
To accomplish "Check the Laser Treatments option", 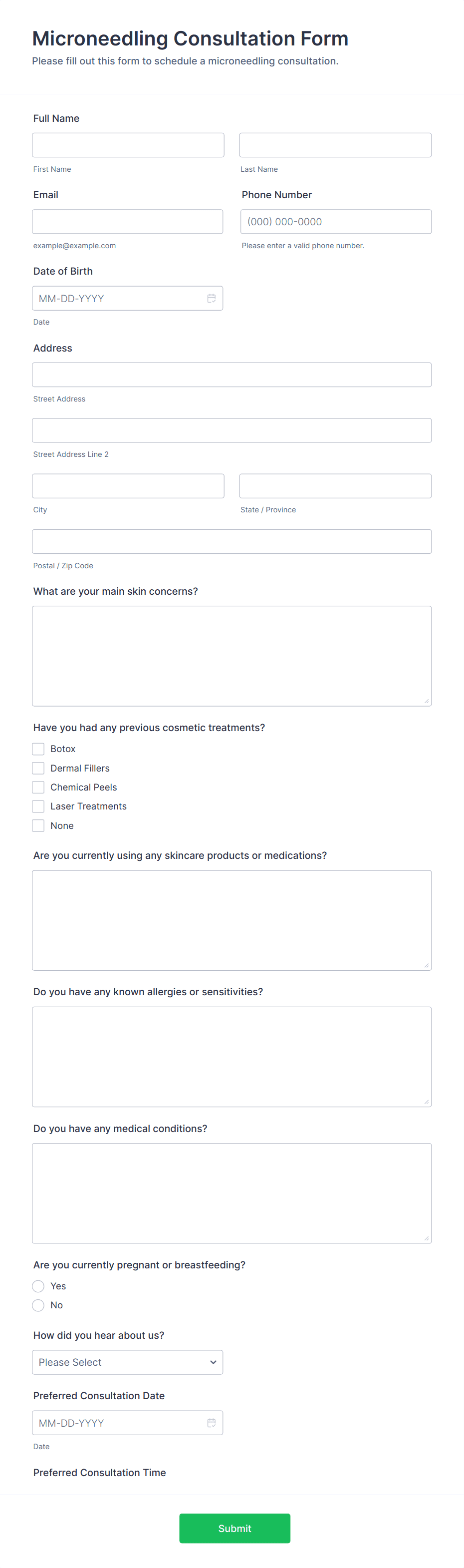I will coord(38,806).
